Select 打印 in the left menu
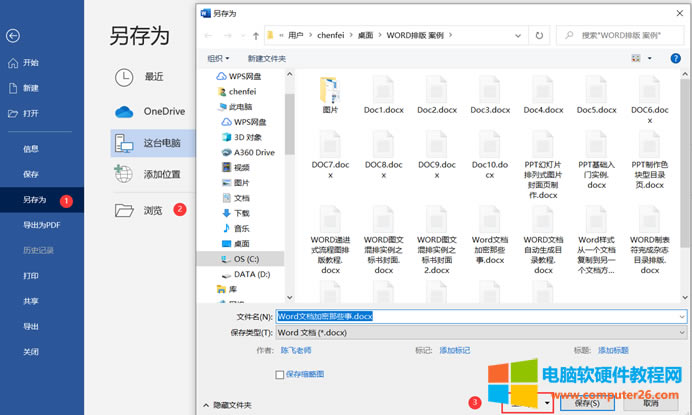The width and height of the screenshot is (692, 415). click(31, 275)
